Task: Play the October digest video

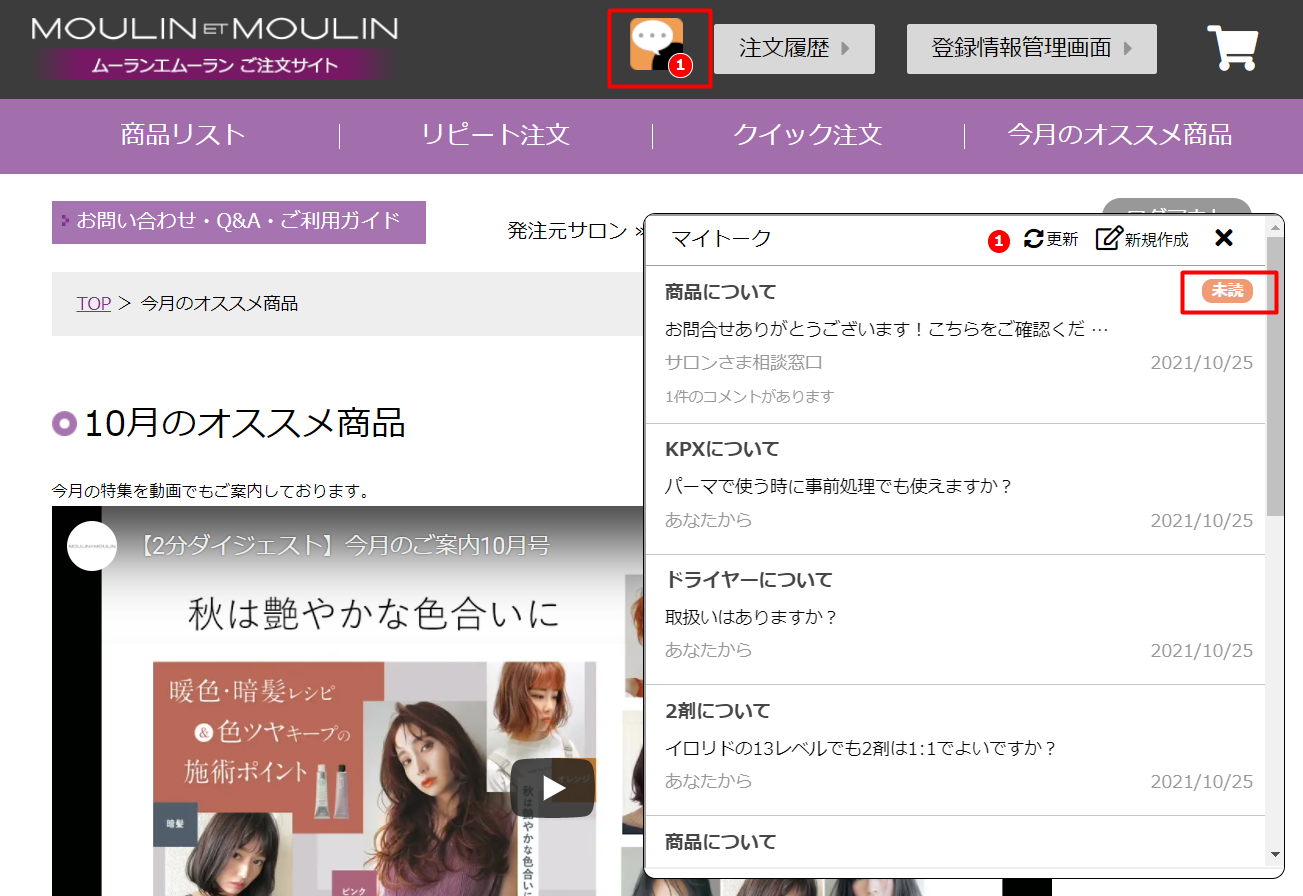Action: point(553,787)
